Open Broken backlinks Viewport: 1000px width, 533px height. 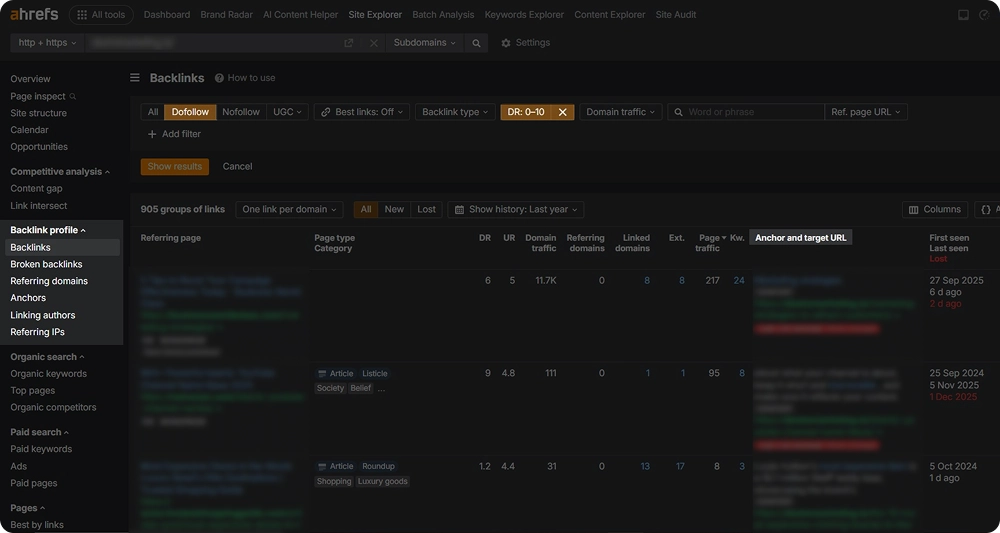[46, 264]
